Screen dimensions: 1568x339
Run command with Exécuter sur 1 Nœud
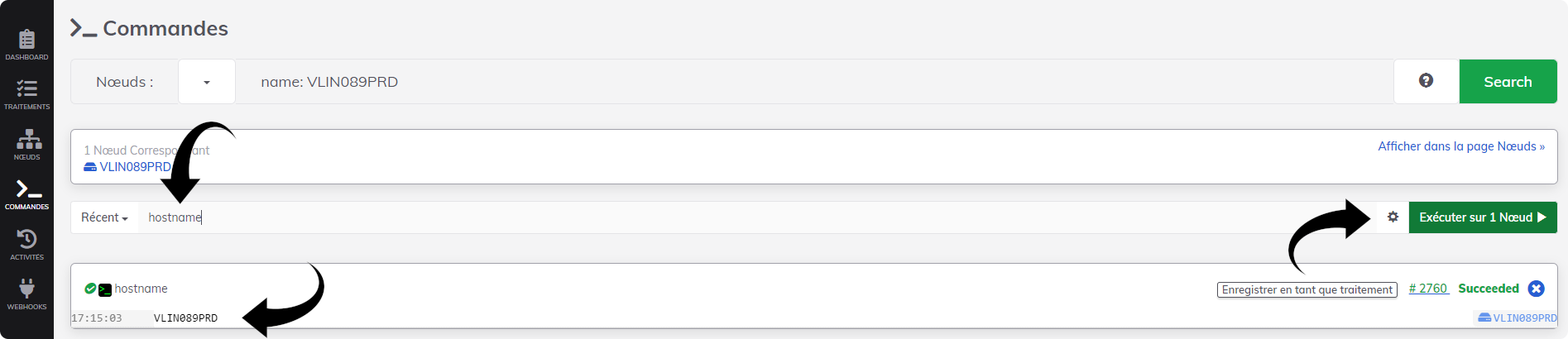point(1483,217)
